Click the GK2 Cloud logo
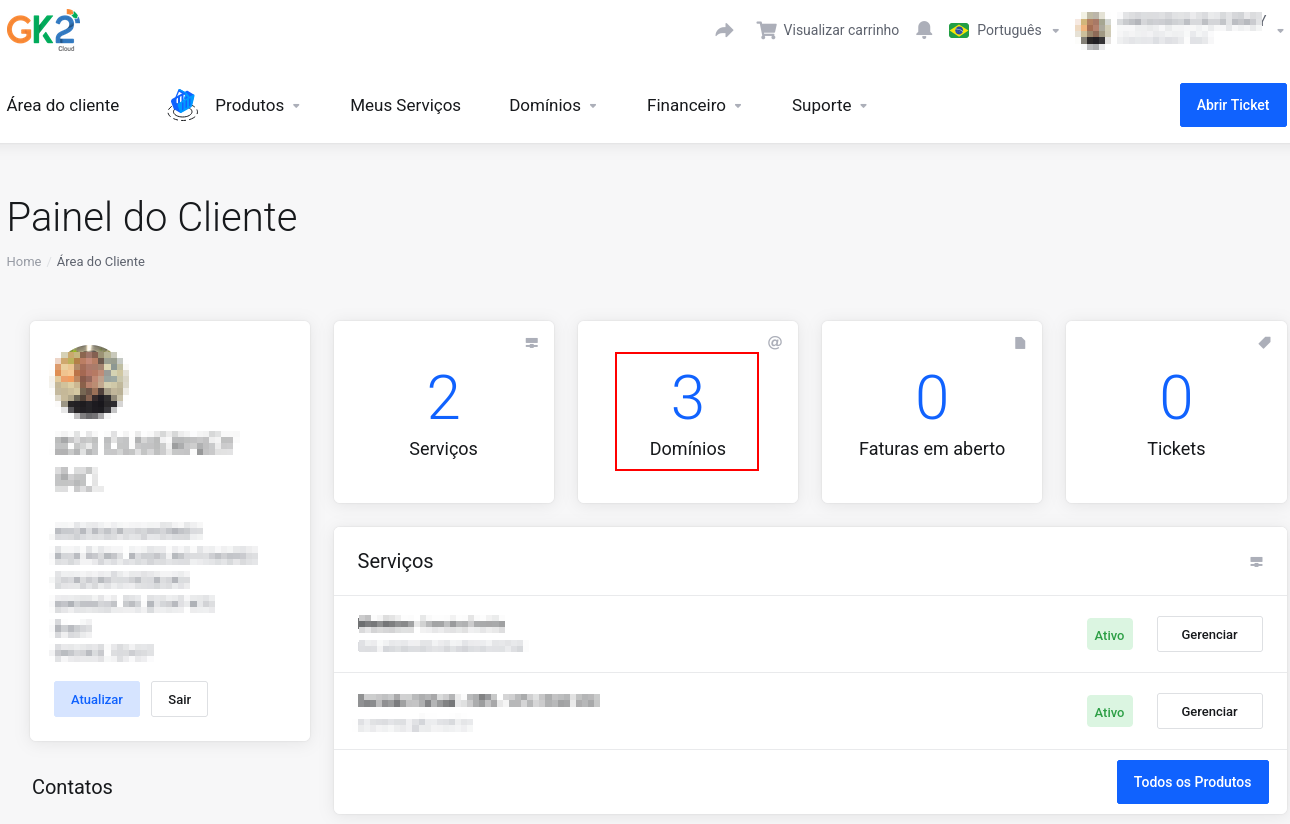Viewport: 1290px width, 824px height. (x=43, y=30)
